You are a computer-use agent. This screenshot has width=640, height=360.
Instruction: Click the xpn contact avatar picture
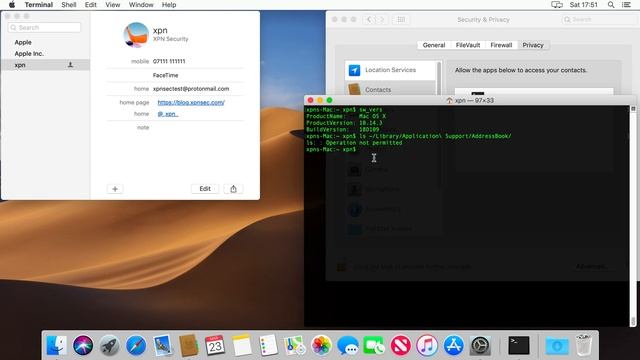point(136,35)
